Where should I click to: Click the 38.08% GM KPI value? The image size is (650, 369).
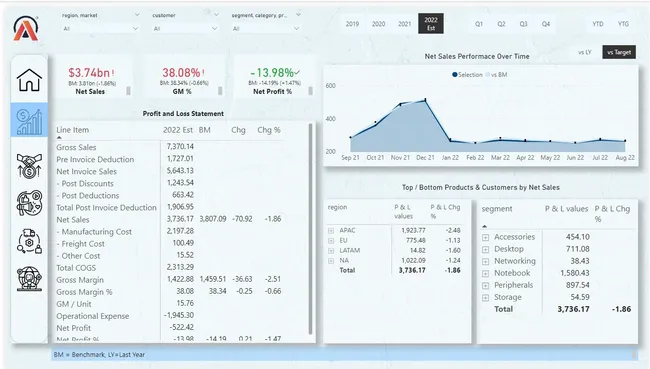point(181,73)
